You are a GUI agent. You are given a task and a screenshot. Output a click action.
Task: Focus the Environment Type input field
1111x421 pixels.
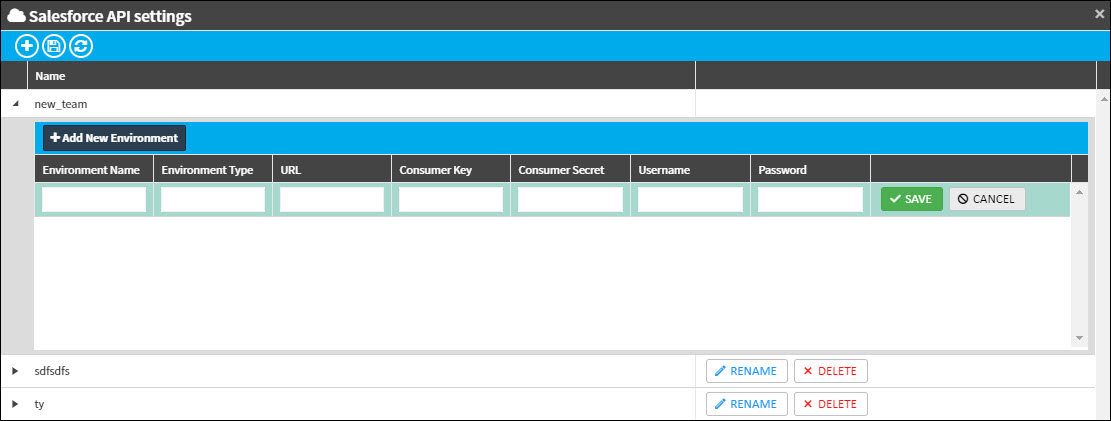213,200
